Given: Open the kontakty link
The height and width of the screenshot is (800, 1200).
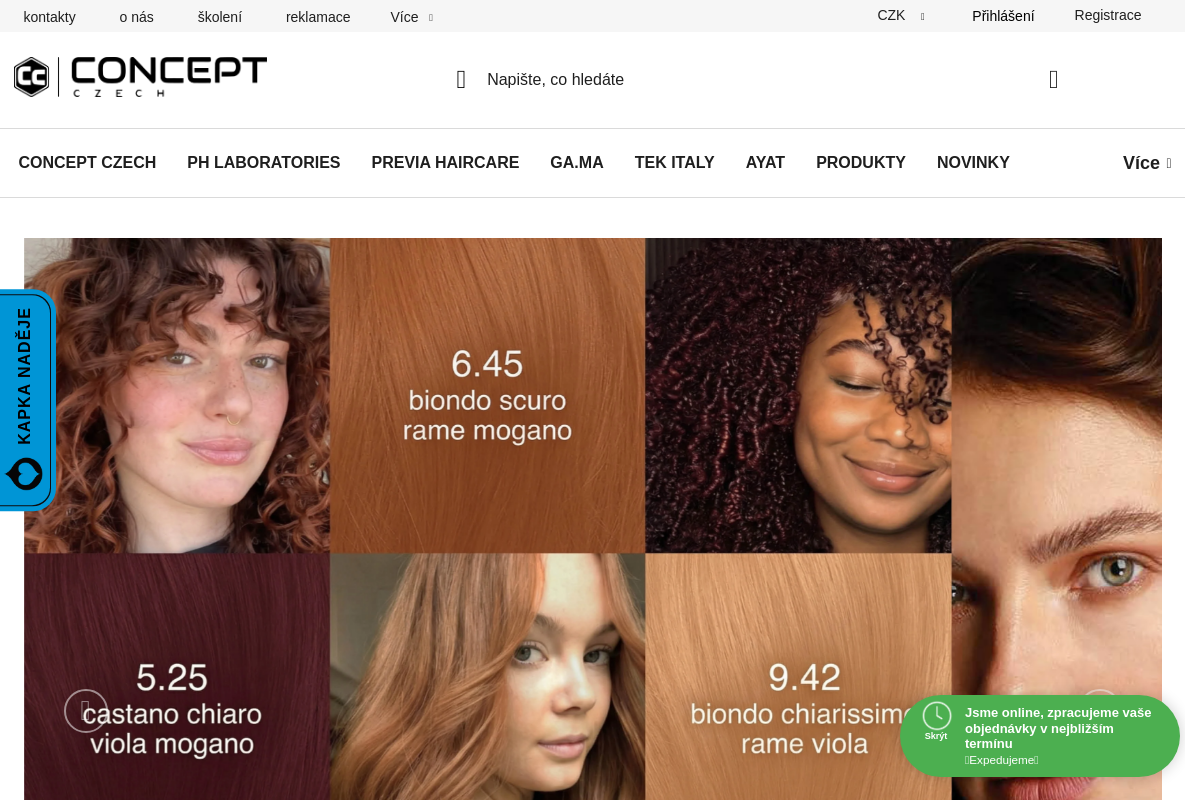Looking at the screenshot, I should click(50, 17).
